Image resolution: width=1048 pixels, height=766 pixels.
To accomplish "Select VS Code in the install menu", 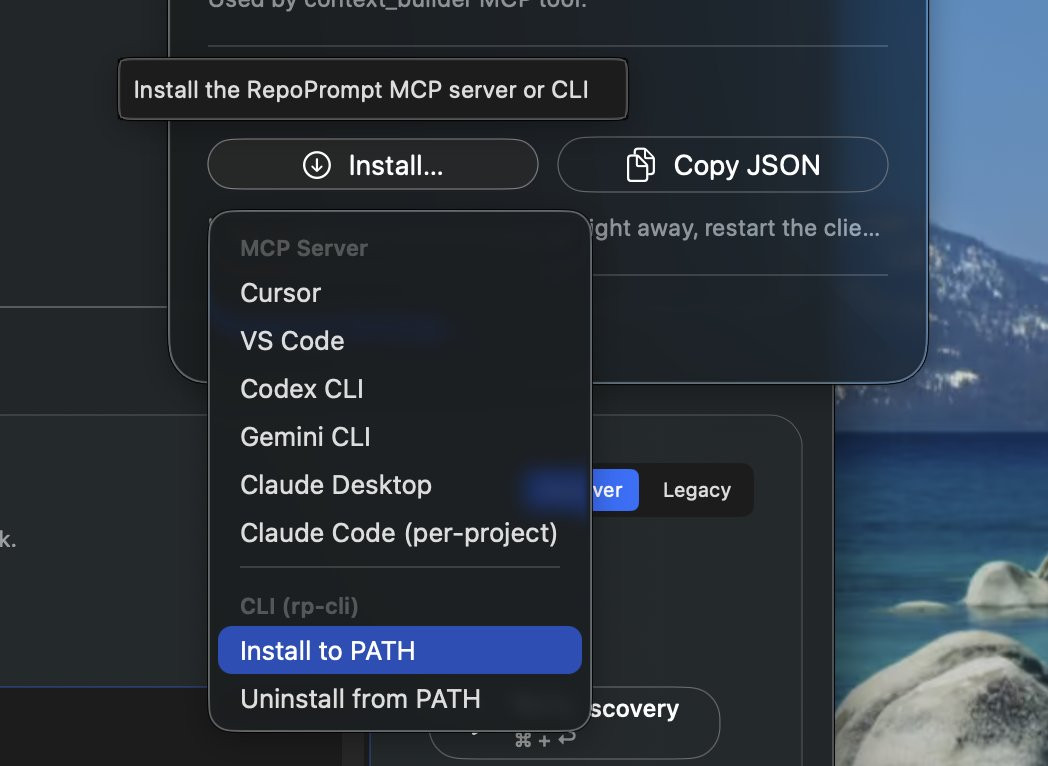I will [x=400, y=341].
